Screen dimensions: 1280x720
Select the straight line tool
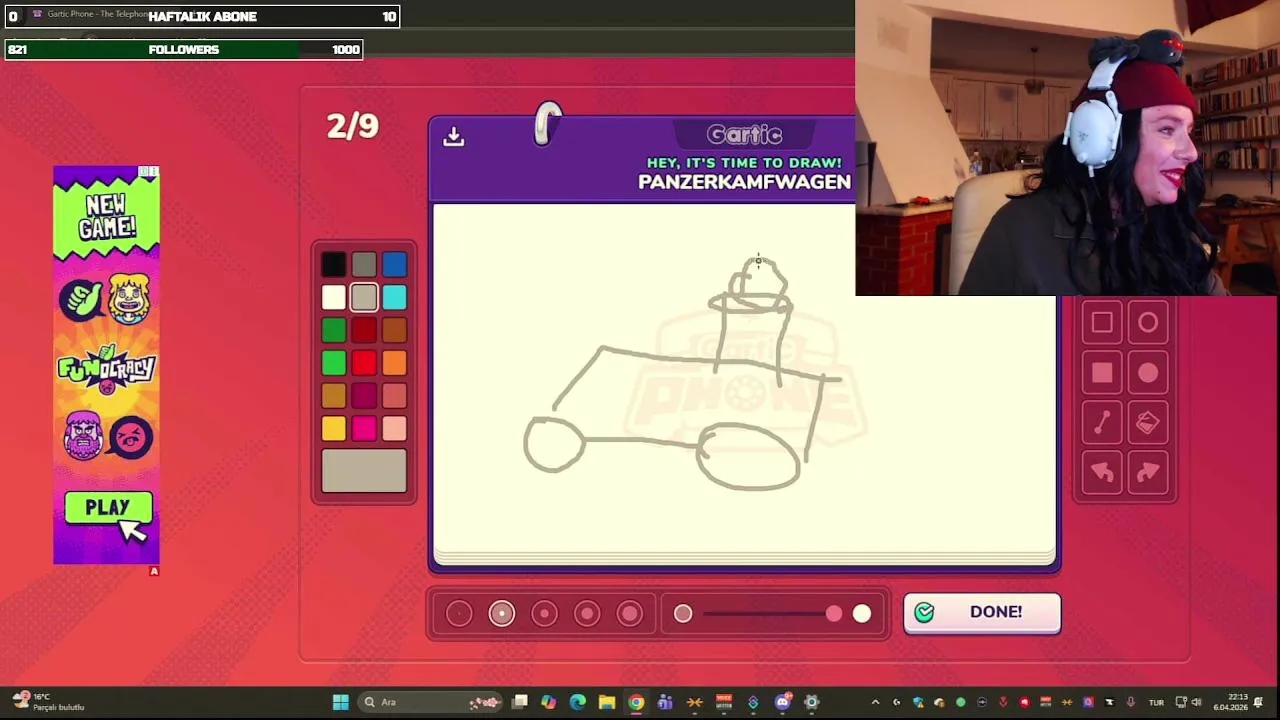click(1102, 423)
